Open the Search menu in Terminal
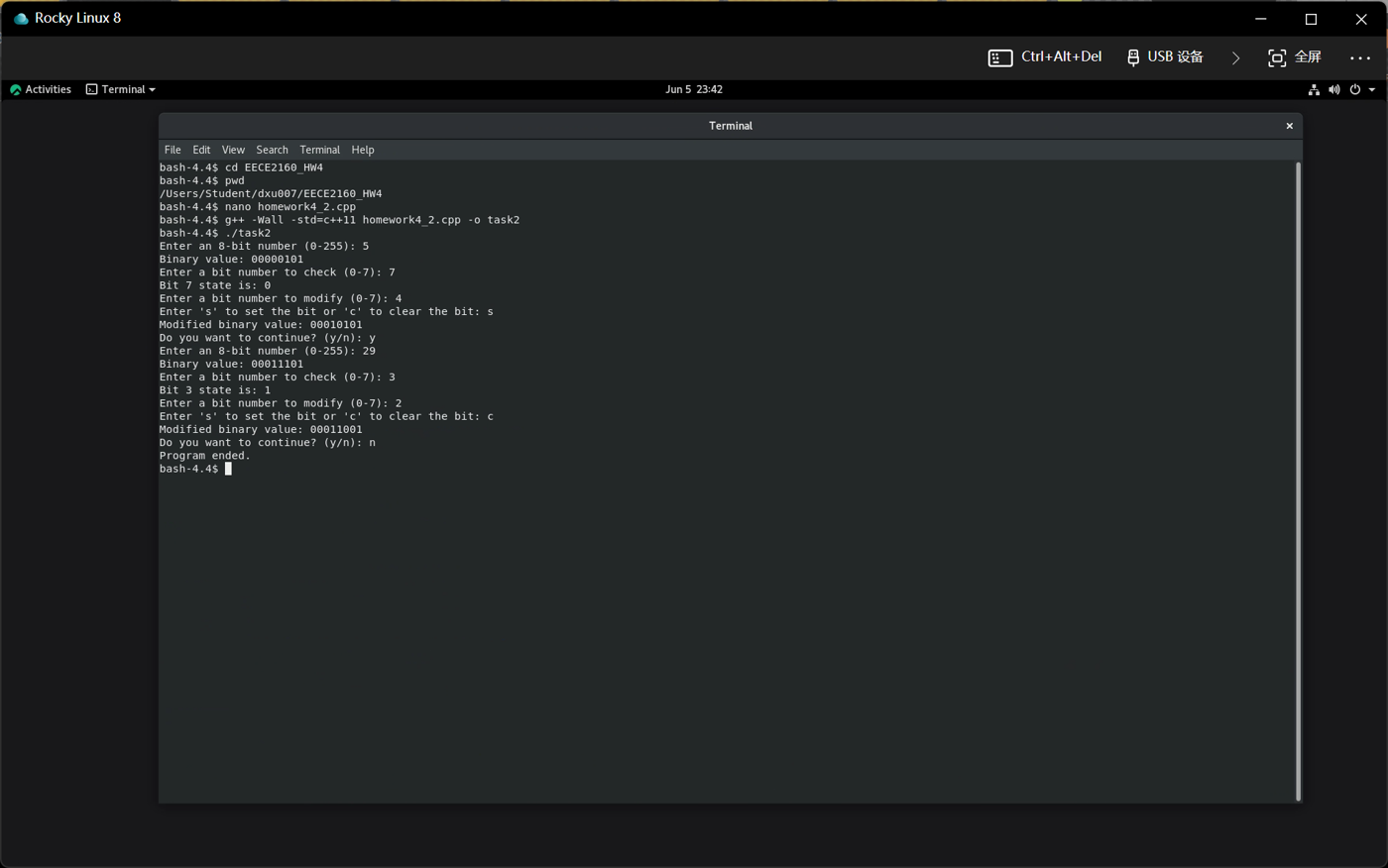Viewport: 1388px width, 868px height. 272,150
